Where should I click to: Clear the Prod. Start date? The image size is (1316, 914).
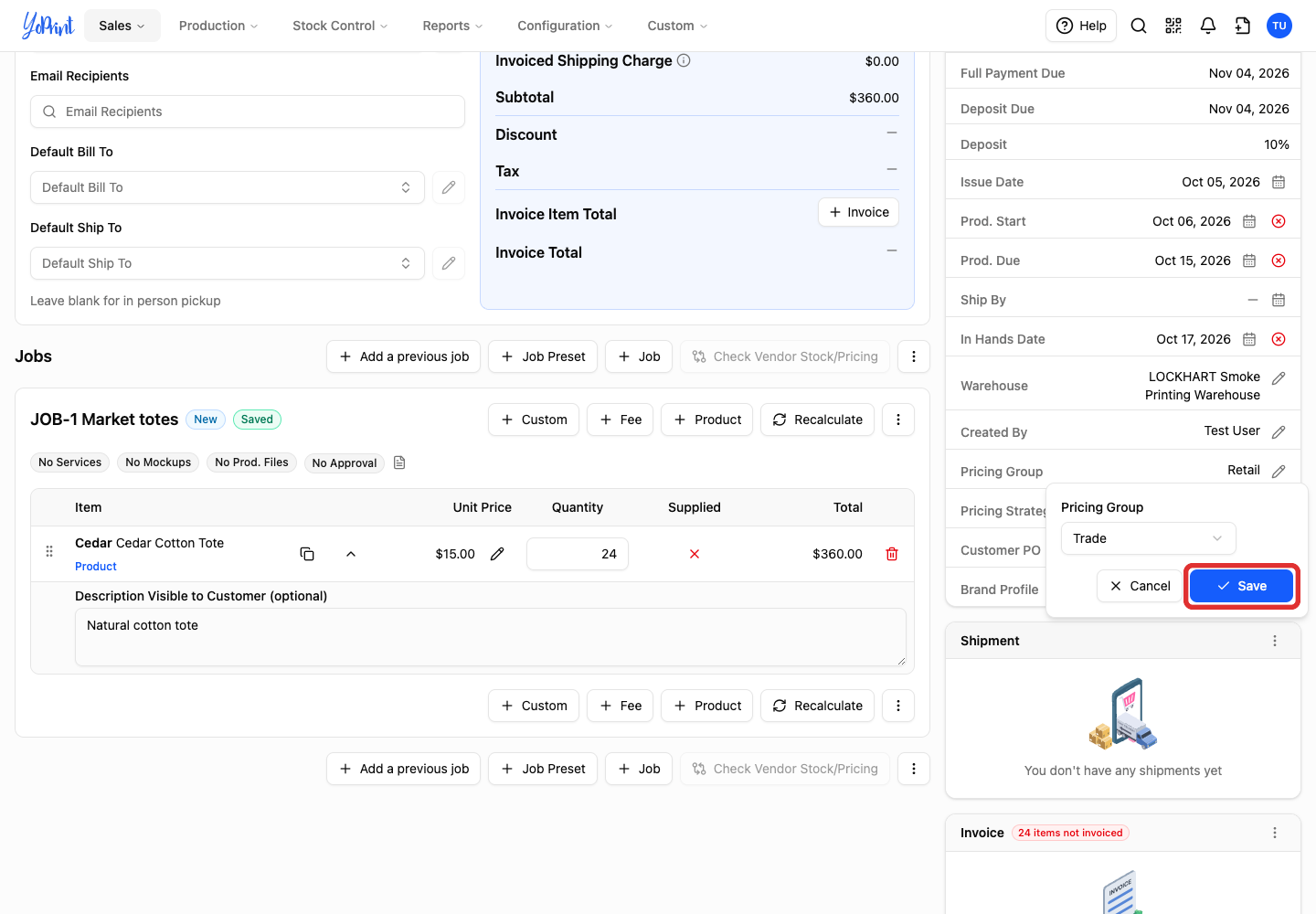tap(1279, 221)
